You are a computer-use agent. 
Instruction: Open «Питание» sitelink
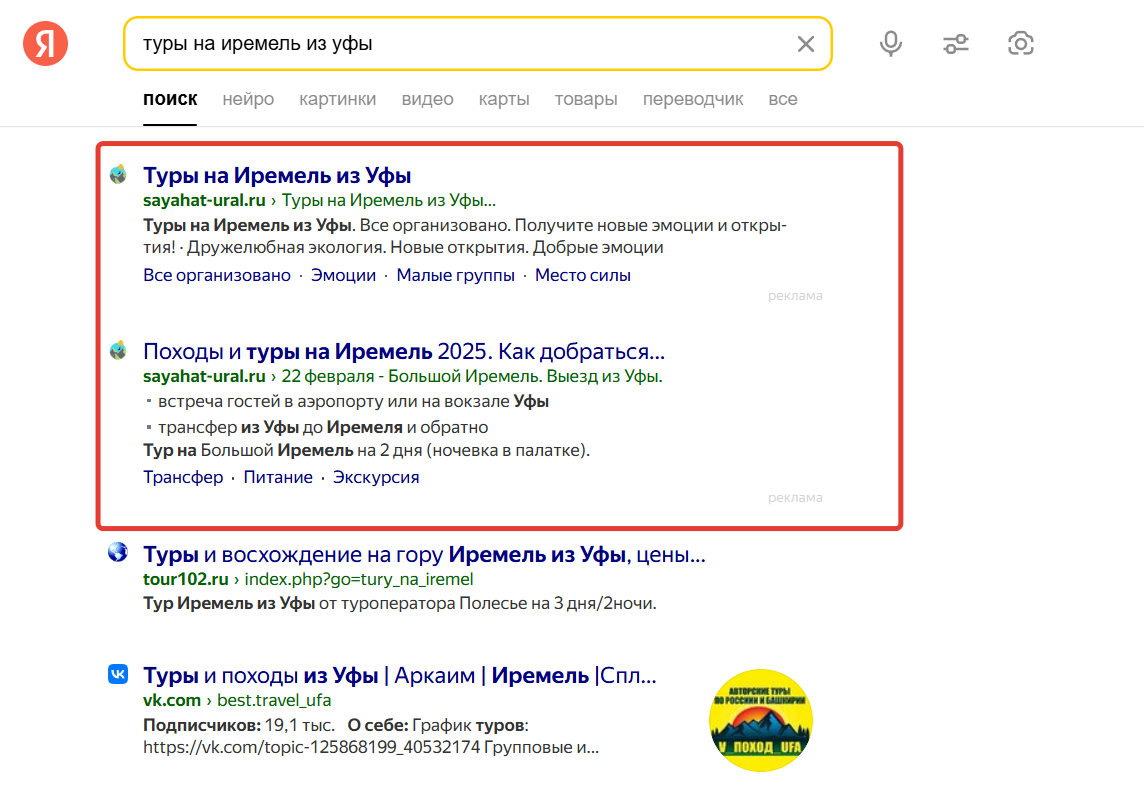pyautogui.click(x=278, y=477)
